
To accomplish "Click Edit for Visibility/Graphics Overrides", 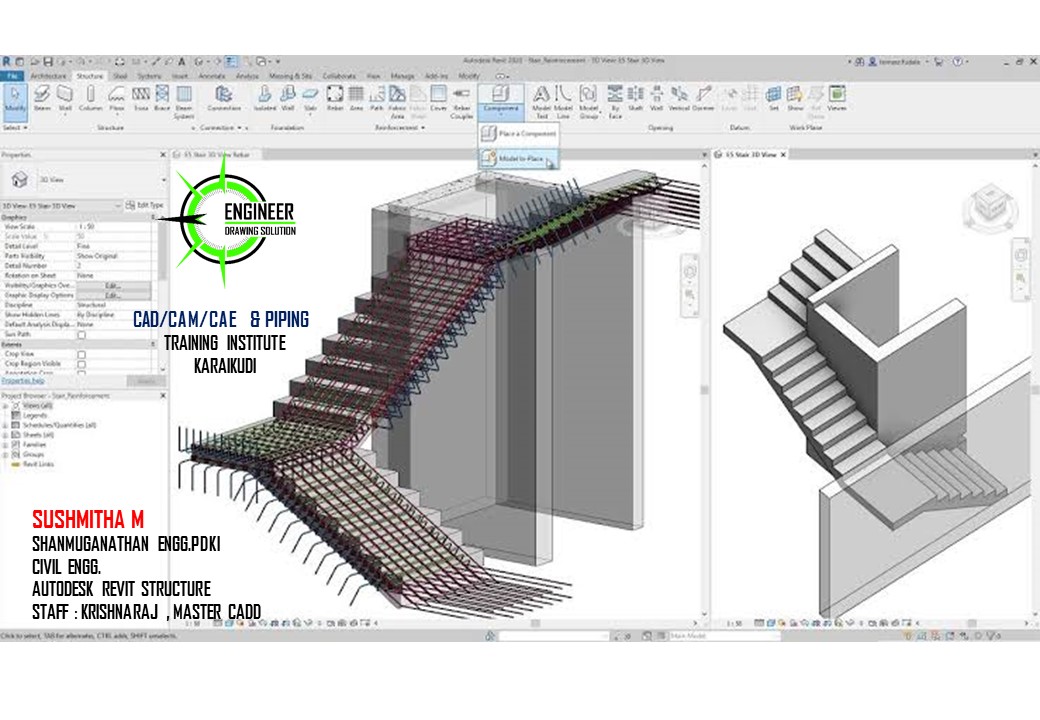I will [113, 286].
